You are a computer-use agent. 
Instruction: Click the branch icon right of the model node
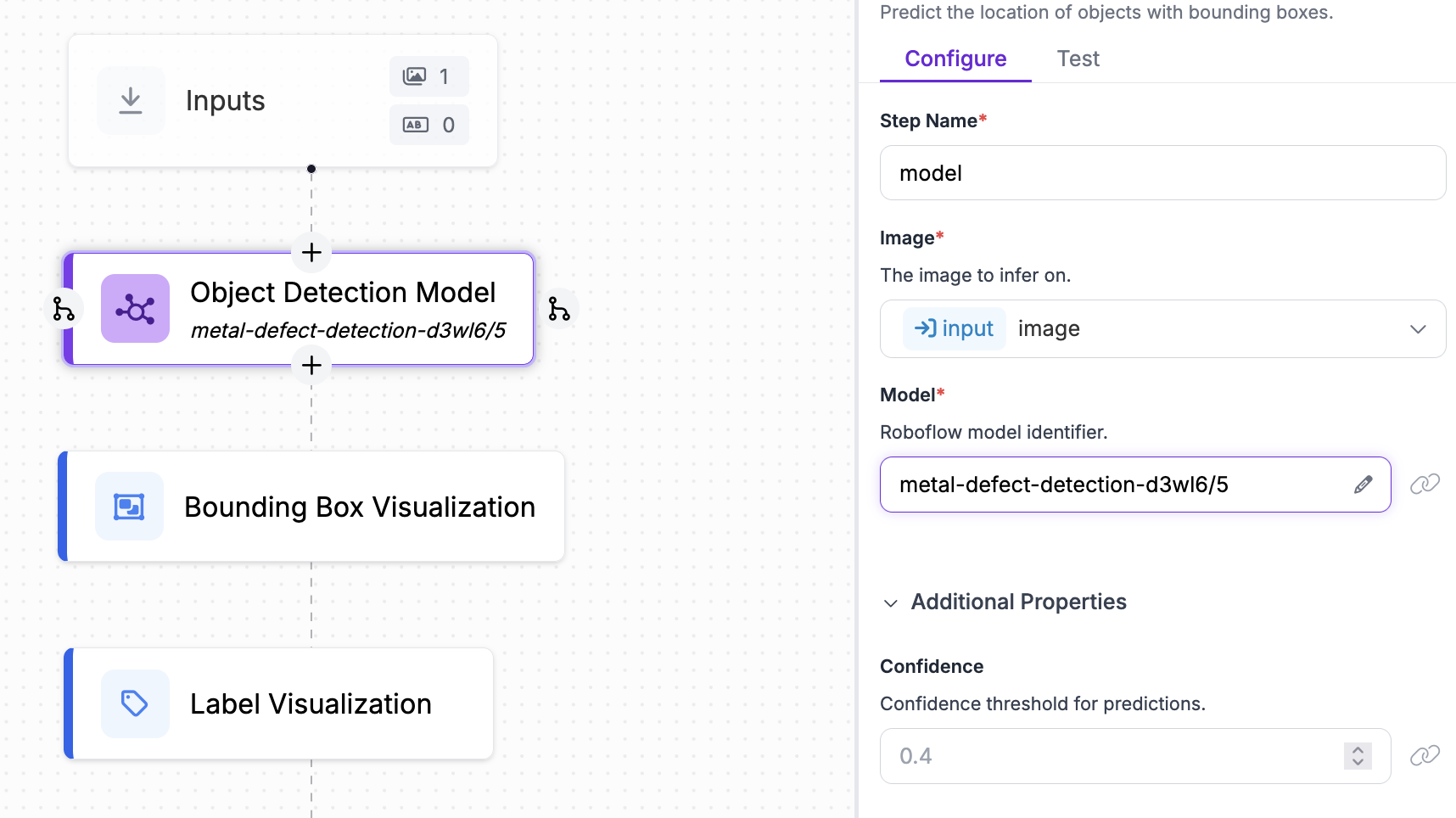click(560, 309)
